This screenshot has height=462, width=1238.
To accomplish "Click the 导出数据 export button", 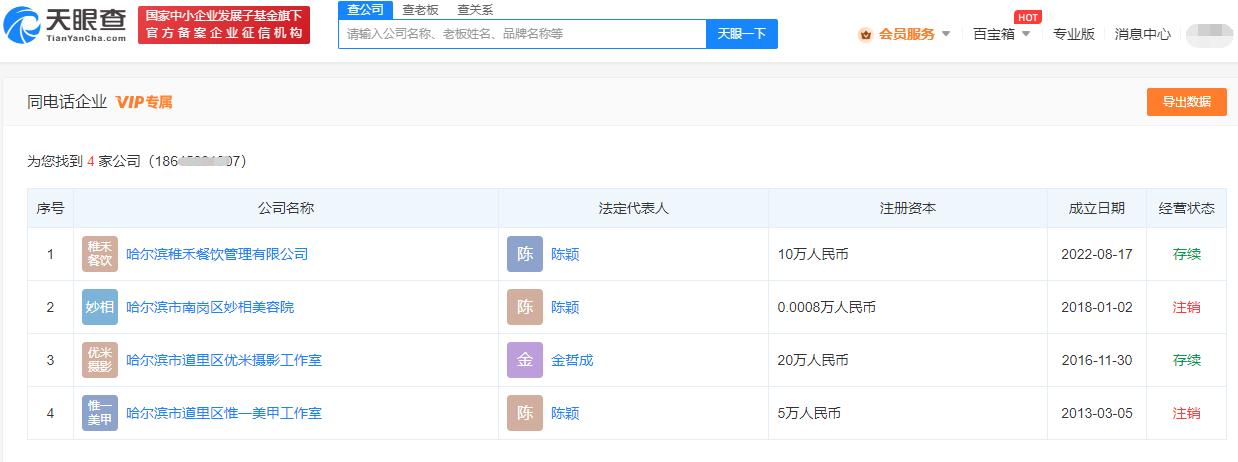I will click(x=1186, y=102).
